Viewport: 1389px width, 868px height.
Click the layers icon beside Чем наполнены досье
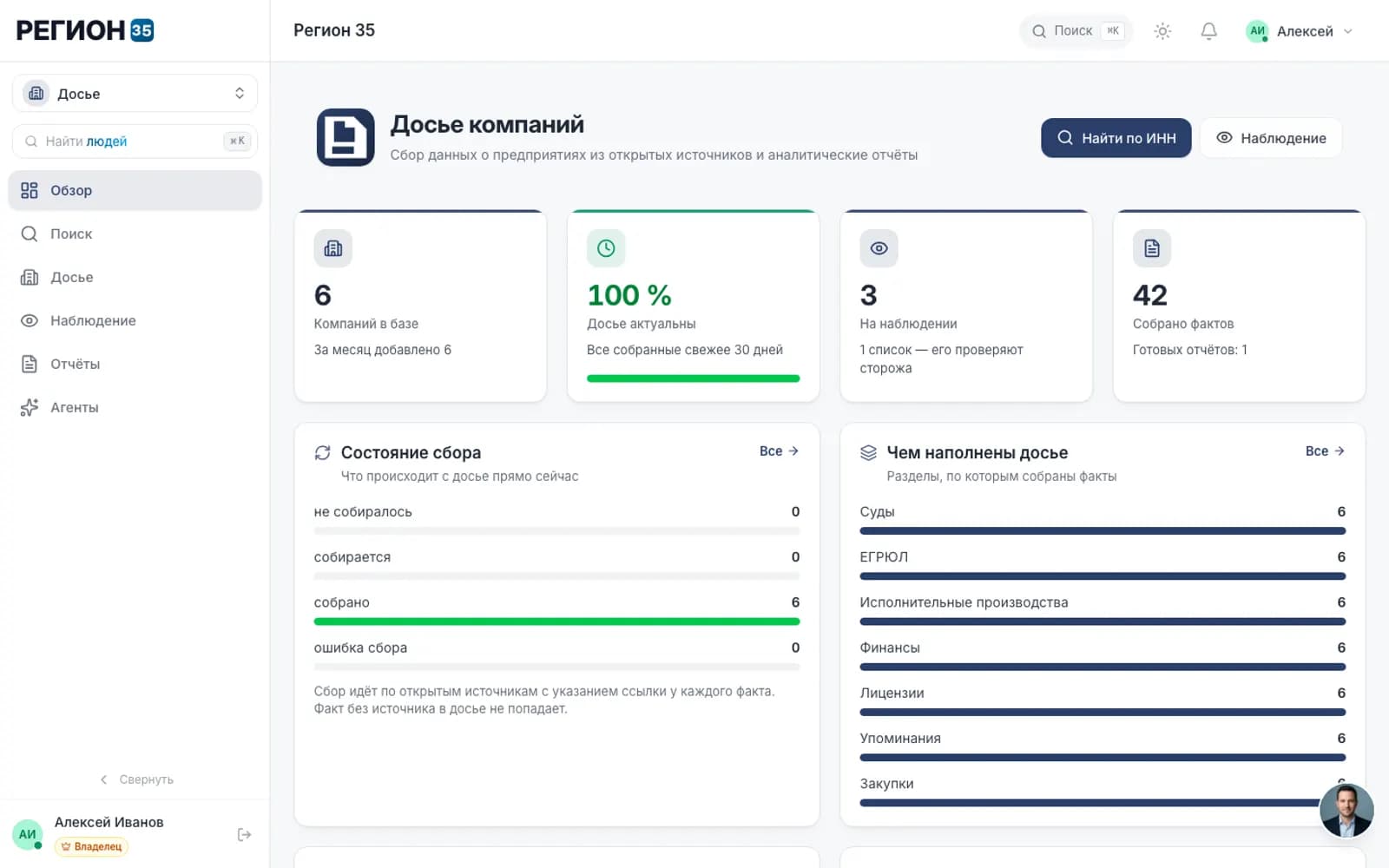868,452
